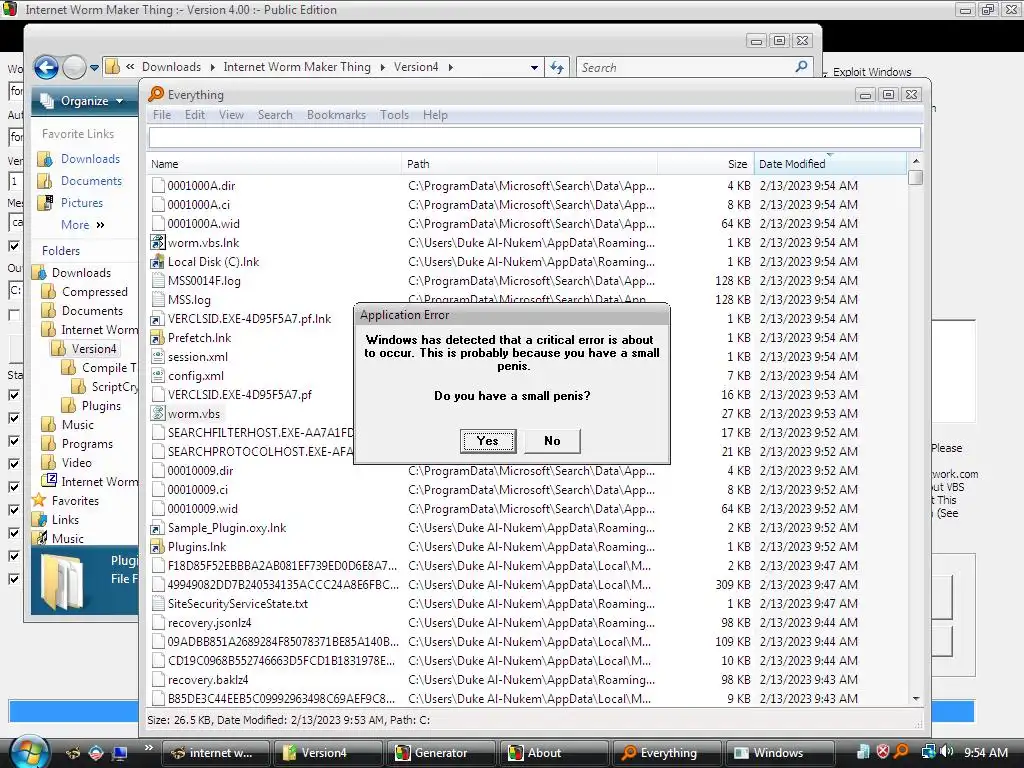This screenshot has height=768, width=1024.
Task: Expand More » under Favorite Links
Action: [x=82, y=225]
